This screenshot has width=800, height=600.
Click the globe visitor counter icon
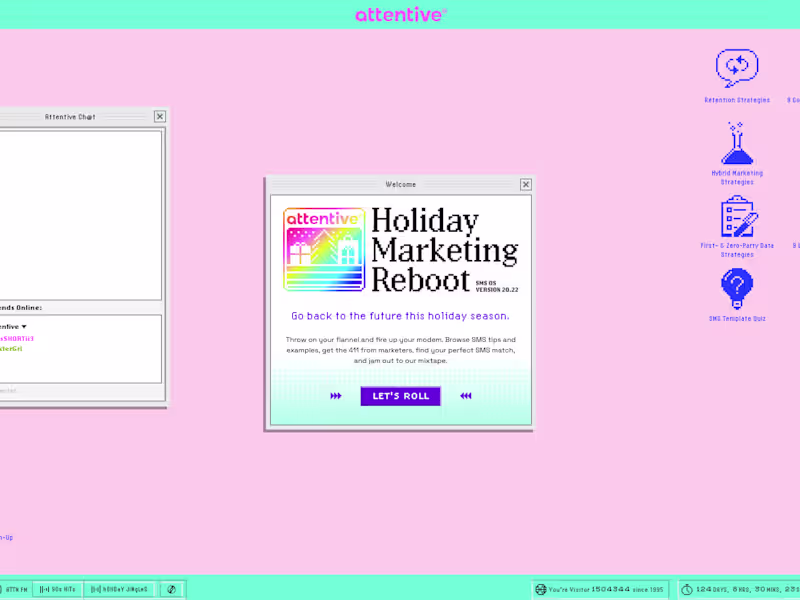point(540,589)
